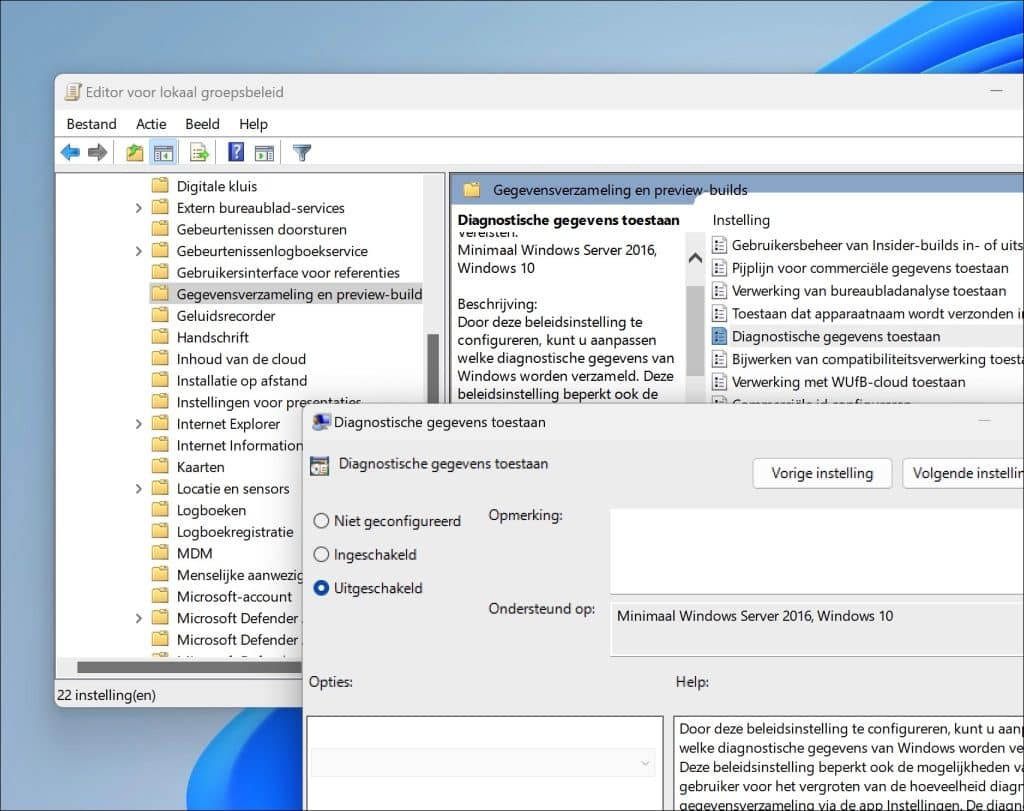This screenshot has width=1024, height=811.
Task: Click the 22 instelling(en) status bar text
Action: point(106,695)
